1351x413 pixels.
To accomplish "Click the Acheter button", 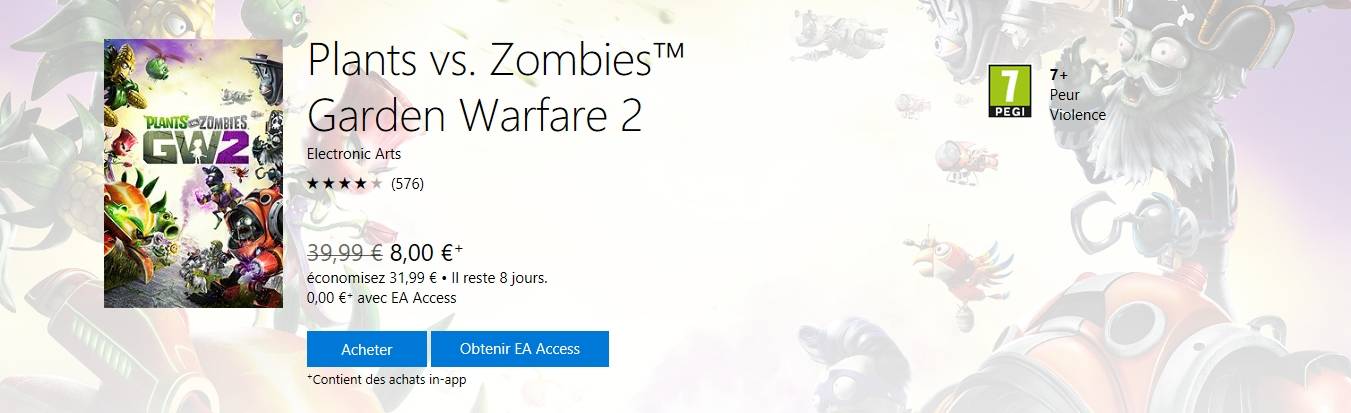I will [x=367, y=349].
